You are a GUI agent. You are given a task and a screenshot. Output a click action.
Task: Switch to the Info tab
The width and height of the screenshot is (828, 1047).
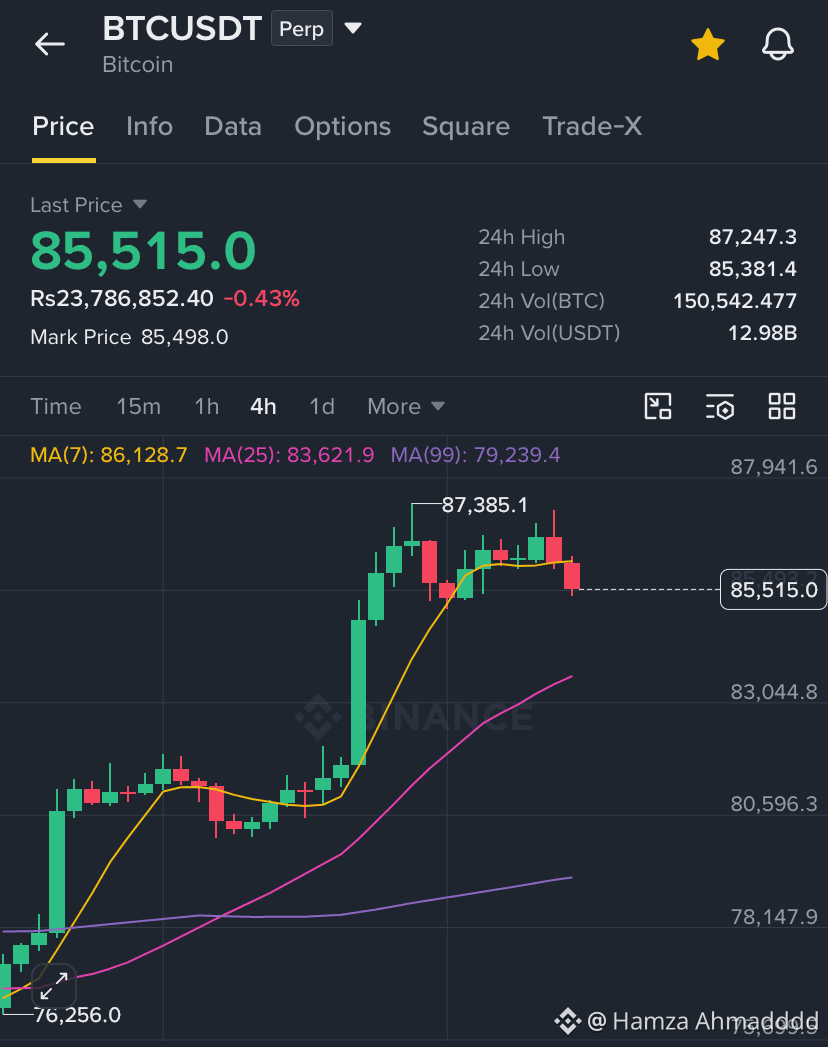pos(150,126)
